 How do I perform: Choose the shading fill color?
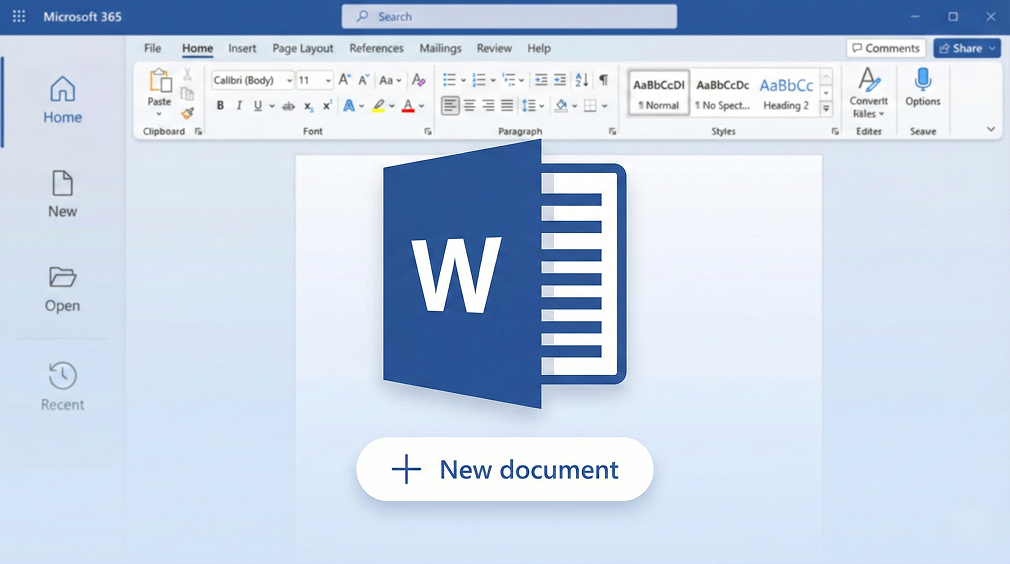[x=562, y=106]
